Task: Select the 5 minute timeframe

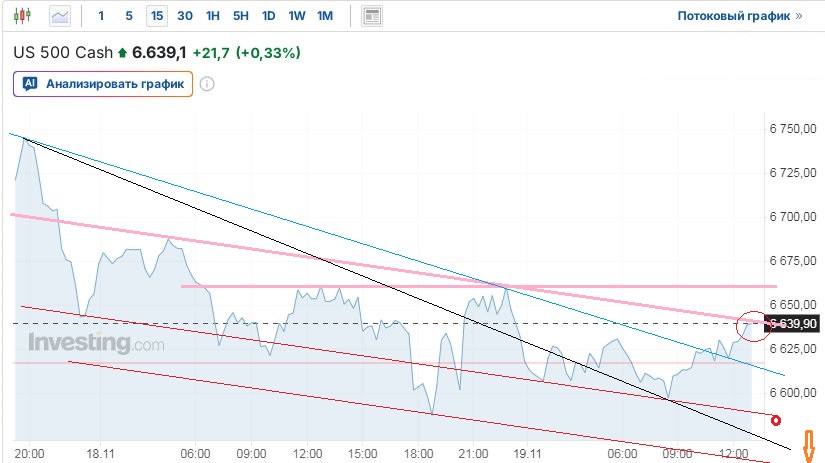Action: (x=129, y=16)
